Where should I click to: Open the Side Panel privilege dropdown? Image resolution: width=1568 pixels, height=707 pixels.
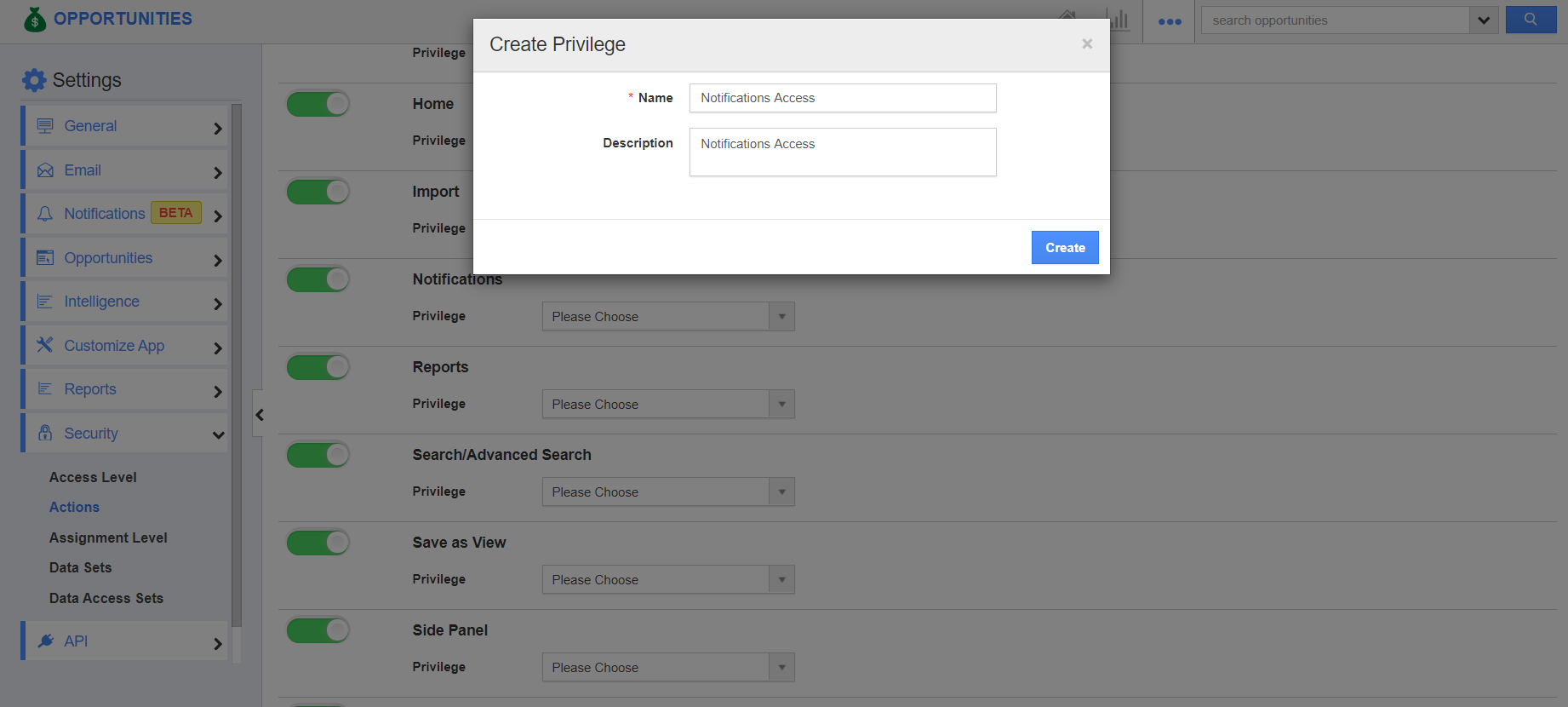tap(667, 667)
